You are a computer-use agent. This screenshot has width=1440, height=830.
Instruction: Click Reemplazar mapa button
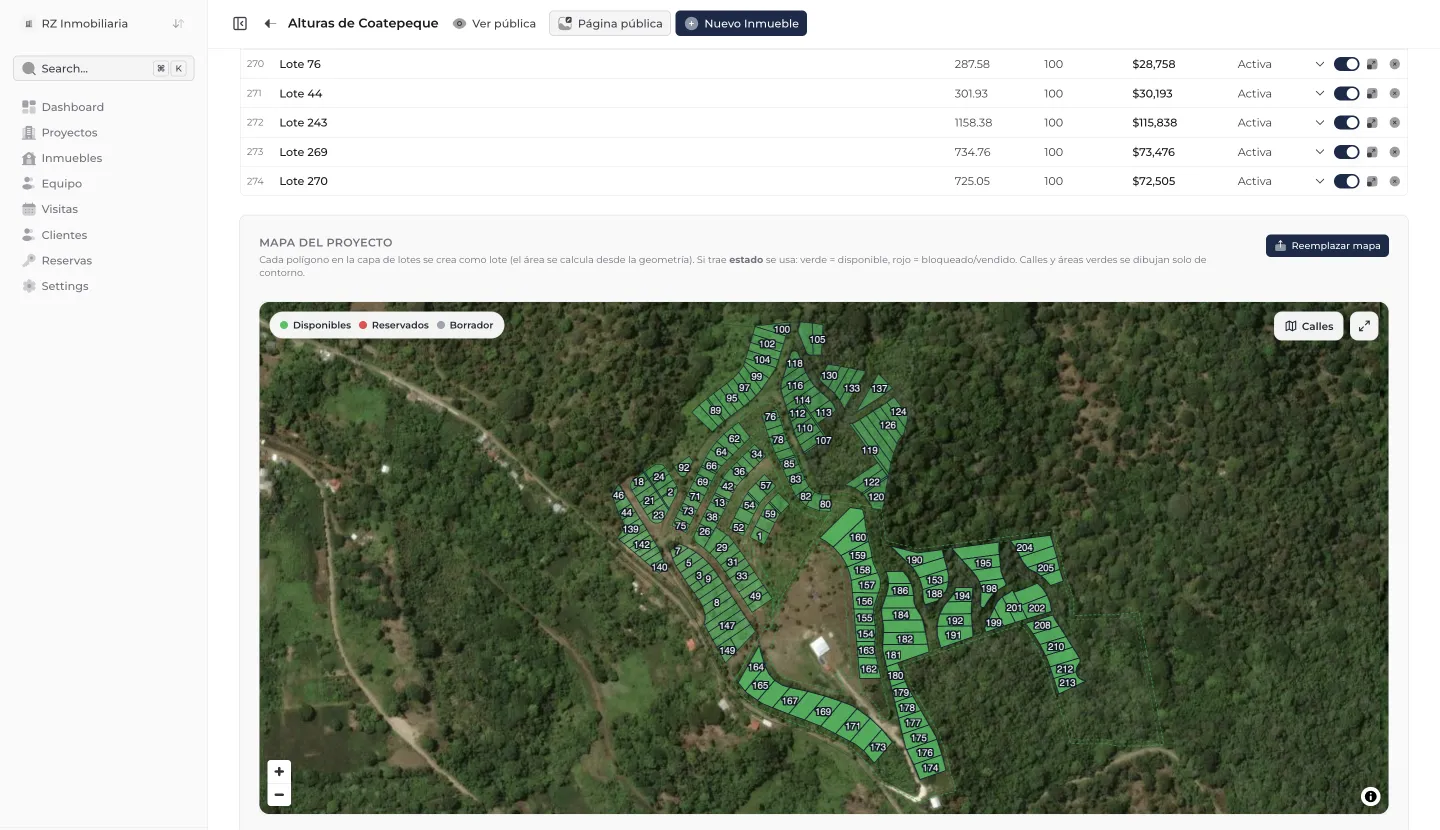click(x=1327, y=245)
